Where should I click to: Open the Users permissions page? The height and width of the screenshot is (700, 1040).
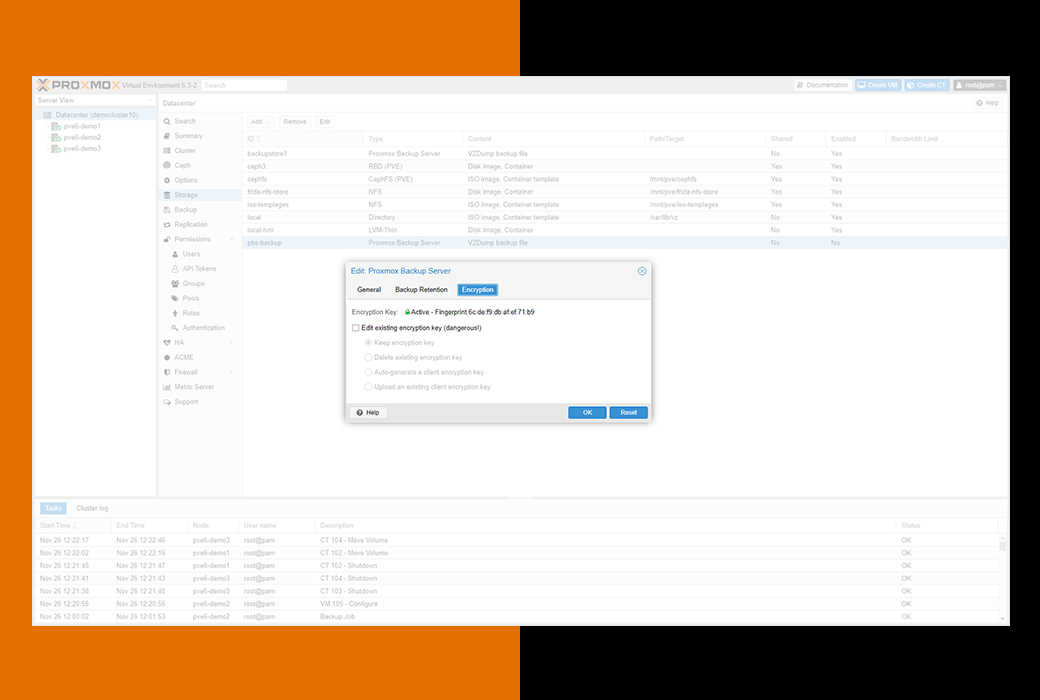coord(186,254)
